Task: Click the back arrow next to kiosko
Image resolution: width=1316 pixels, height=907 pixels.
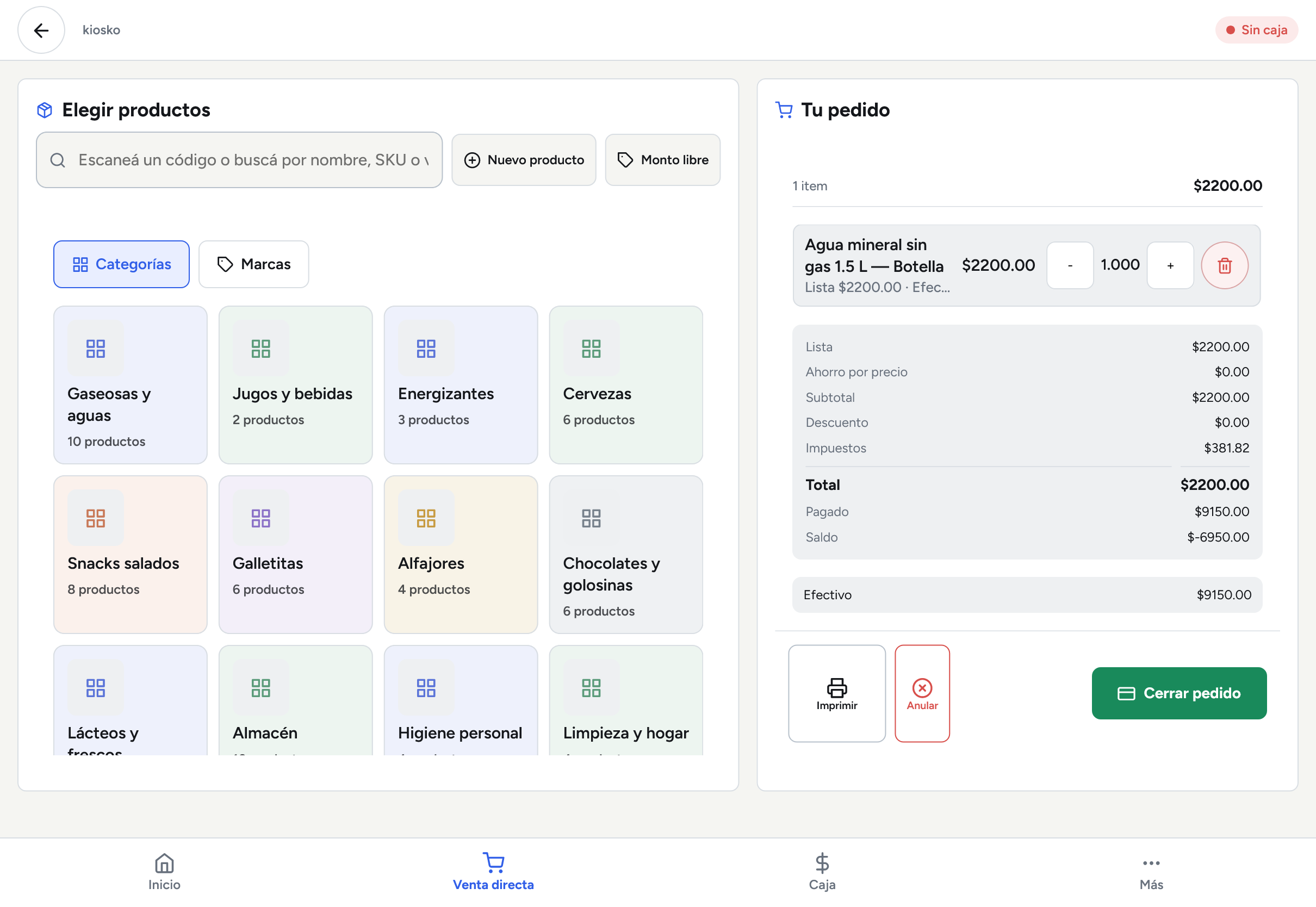Action: (41, 30)
